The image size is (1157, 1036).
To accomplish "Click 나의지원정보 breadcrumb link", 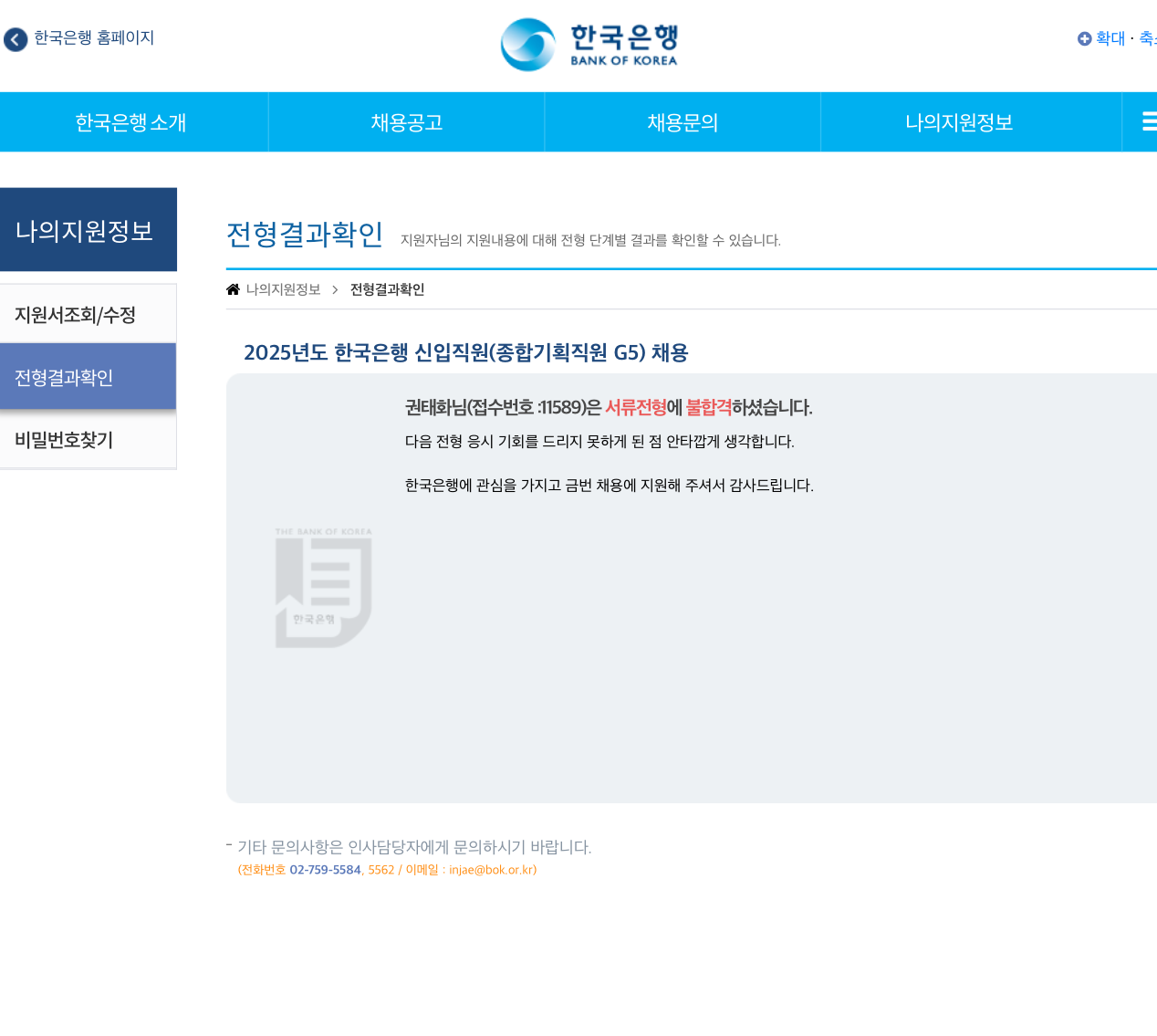I will coord(284,289).
